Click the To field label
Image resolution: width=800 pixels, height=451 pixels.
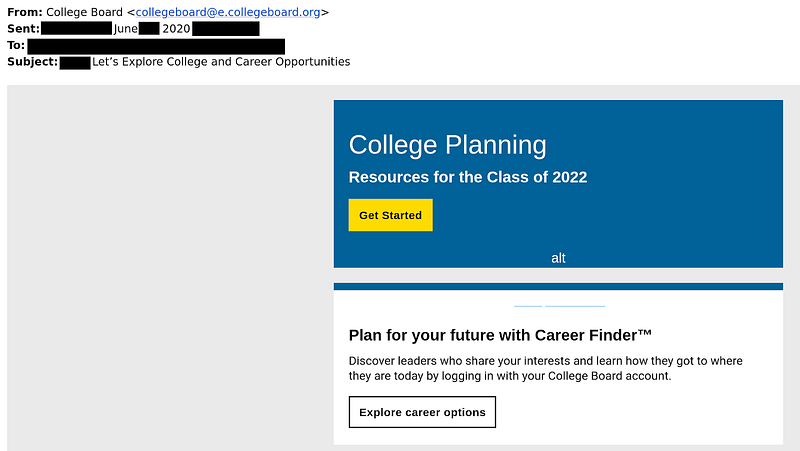tap(16, 45)
